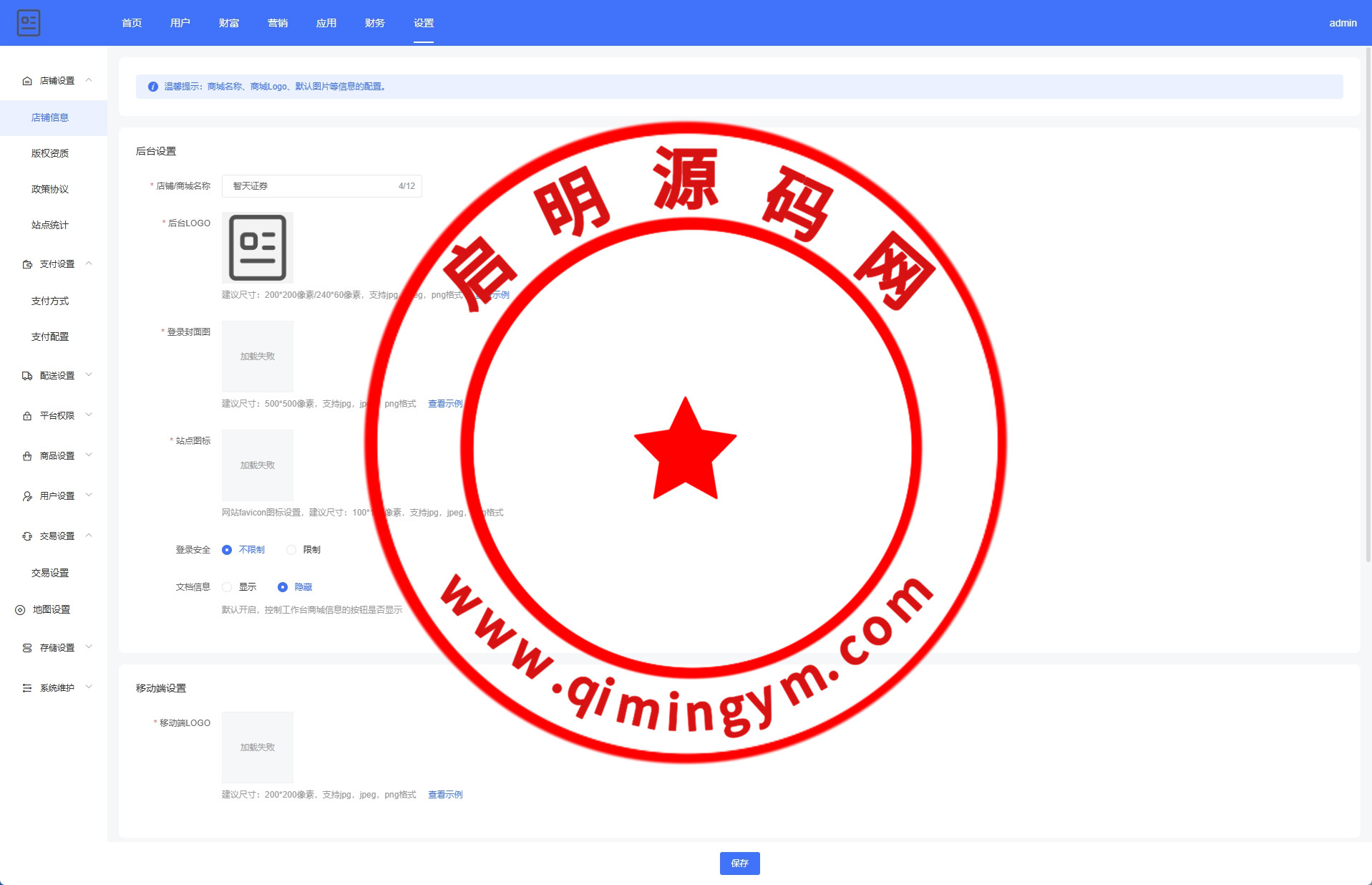Click the app logo icon in header
Screen dimensions: 1372x885
pos(29,23)
